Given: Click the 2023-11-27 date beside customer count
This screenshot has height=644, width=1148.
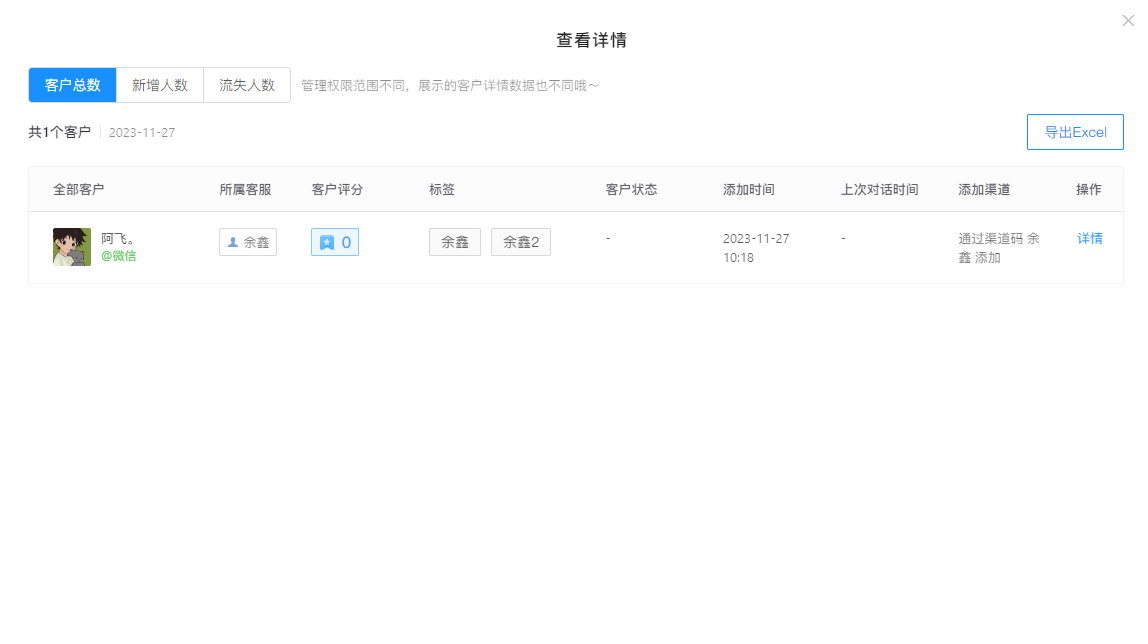Looking at the screenshot, I should click(x=142, y=132).
